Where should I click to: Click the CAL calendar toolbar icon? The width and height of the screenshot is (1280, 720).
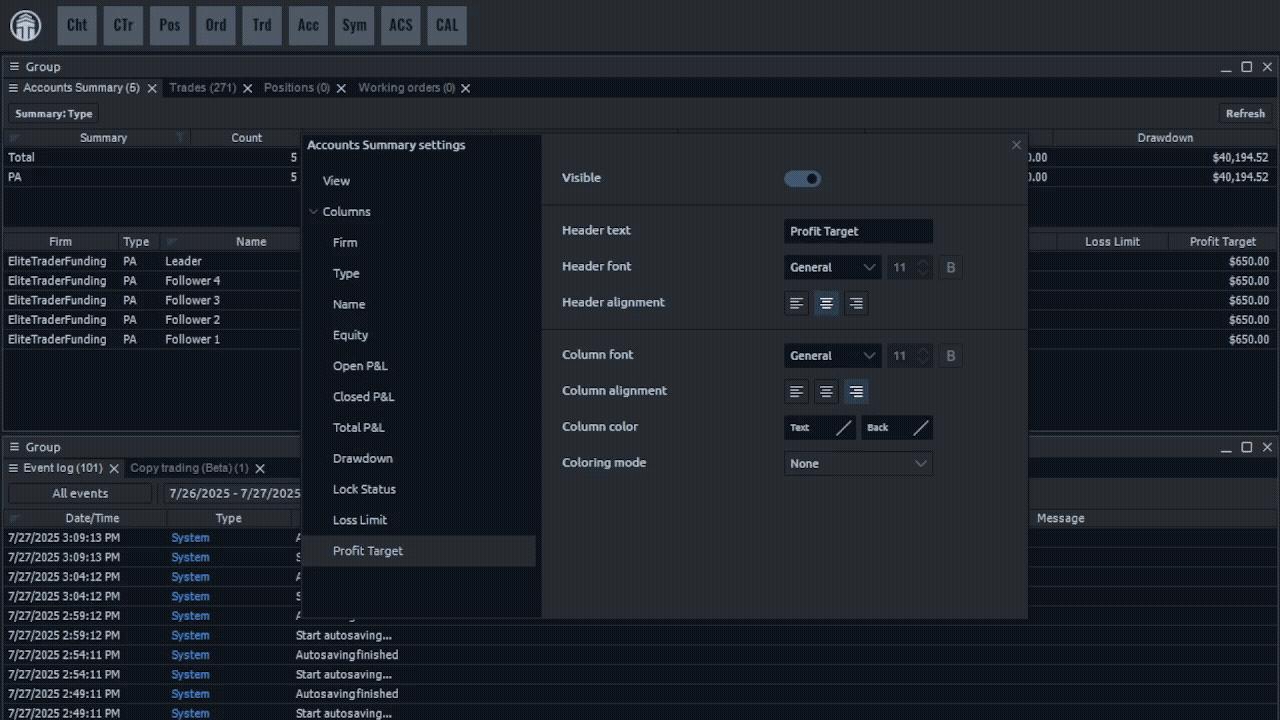(447, 26)
